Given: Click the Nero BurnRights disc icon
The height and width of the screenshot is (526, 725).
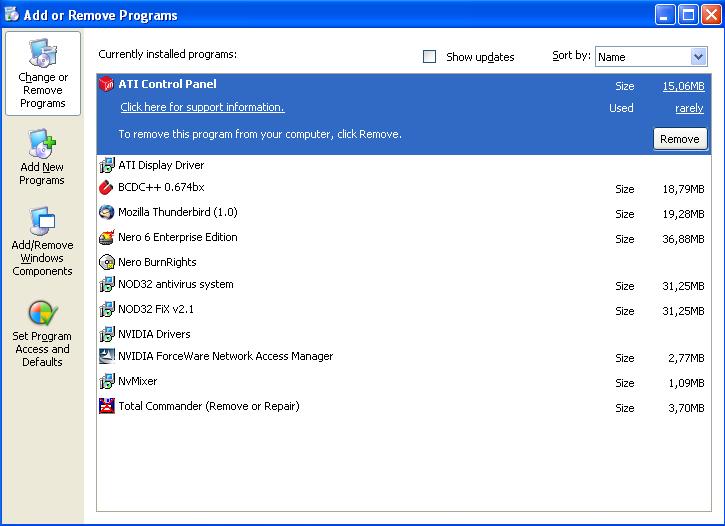Looking at the screenshot, I should [107, 262].
